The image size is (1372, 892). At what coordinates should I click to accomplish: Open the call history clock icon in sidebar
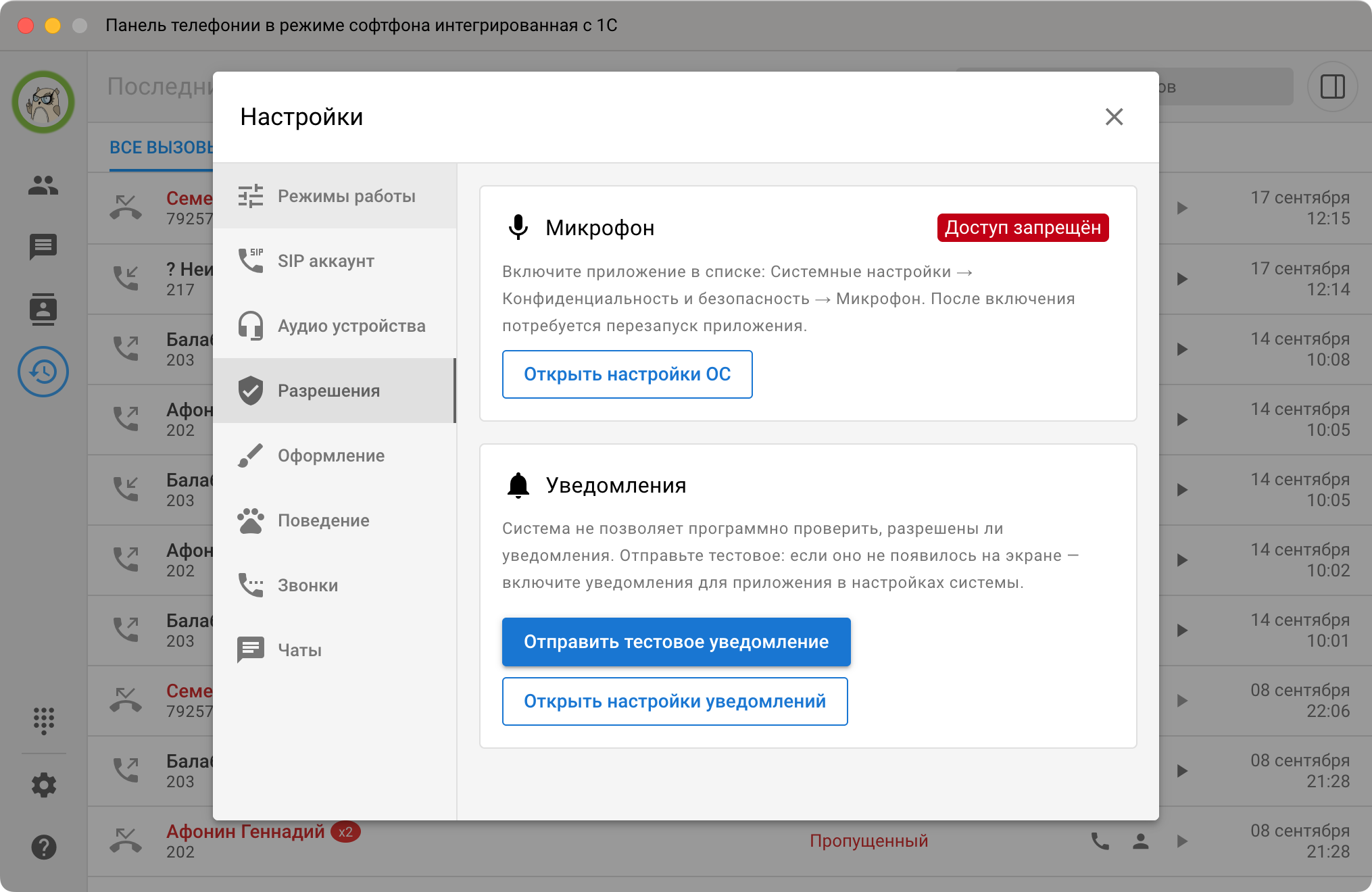coord(43,372)
